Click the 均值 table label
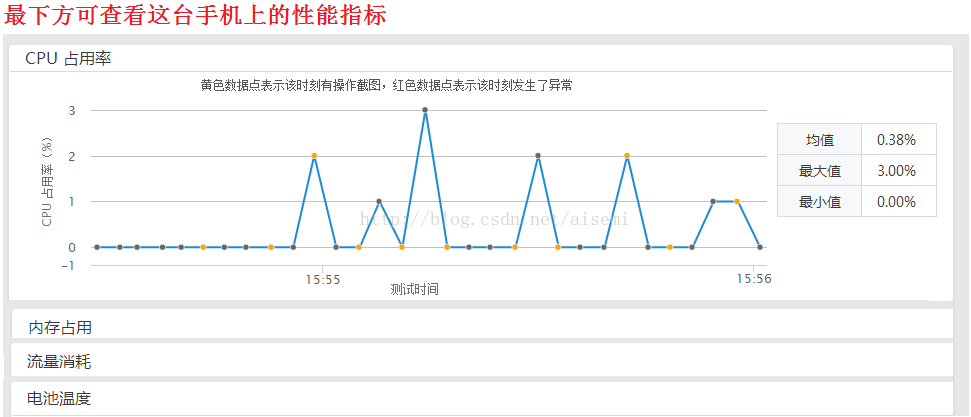 pyautogui.click(x=819, y=140)
